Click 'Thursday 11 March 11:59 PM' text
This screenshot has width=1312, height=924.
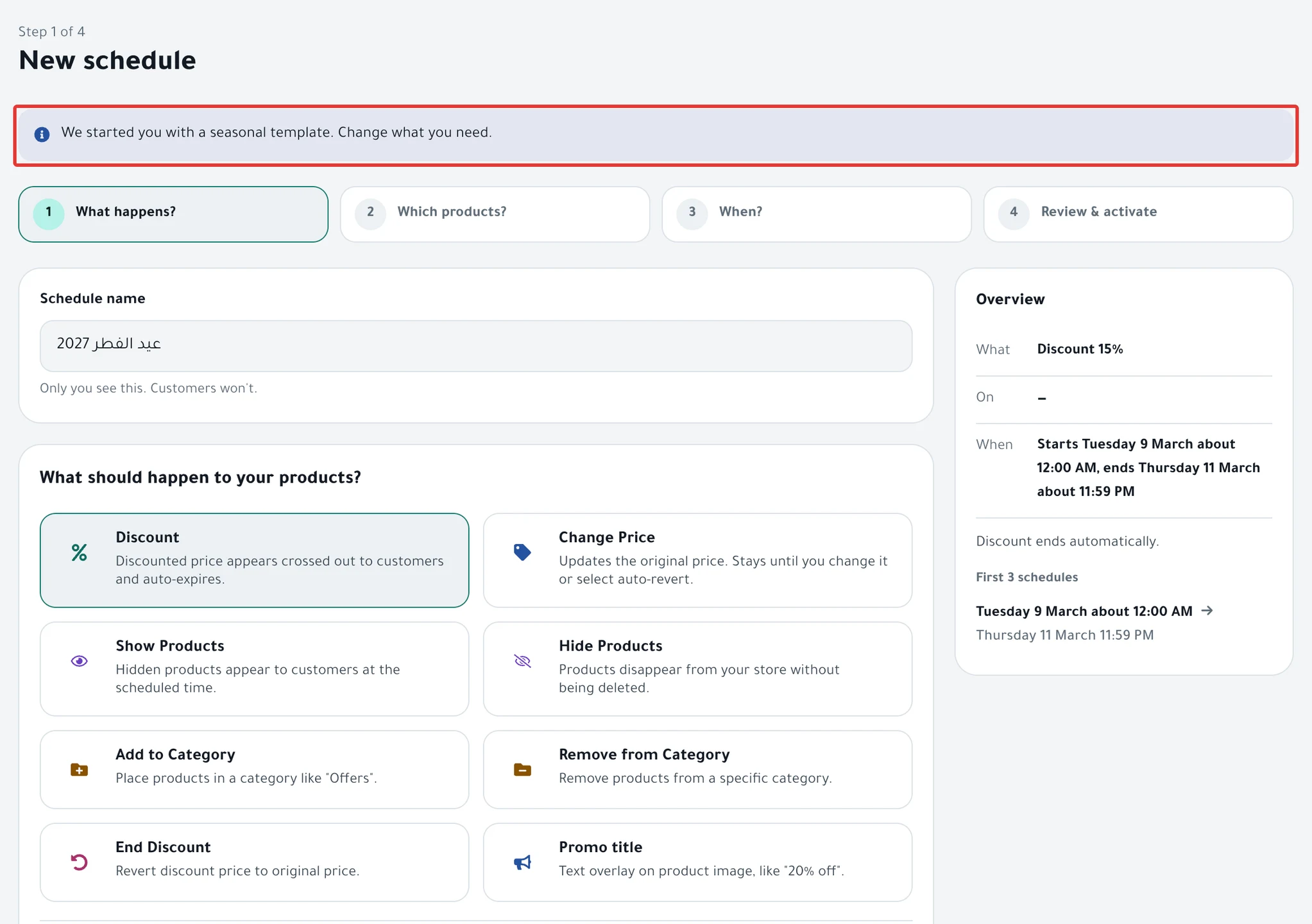(1064, 635)
